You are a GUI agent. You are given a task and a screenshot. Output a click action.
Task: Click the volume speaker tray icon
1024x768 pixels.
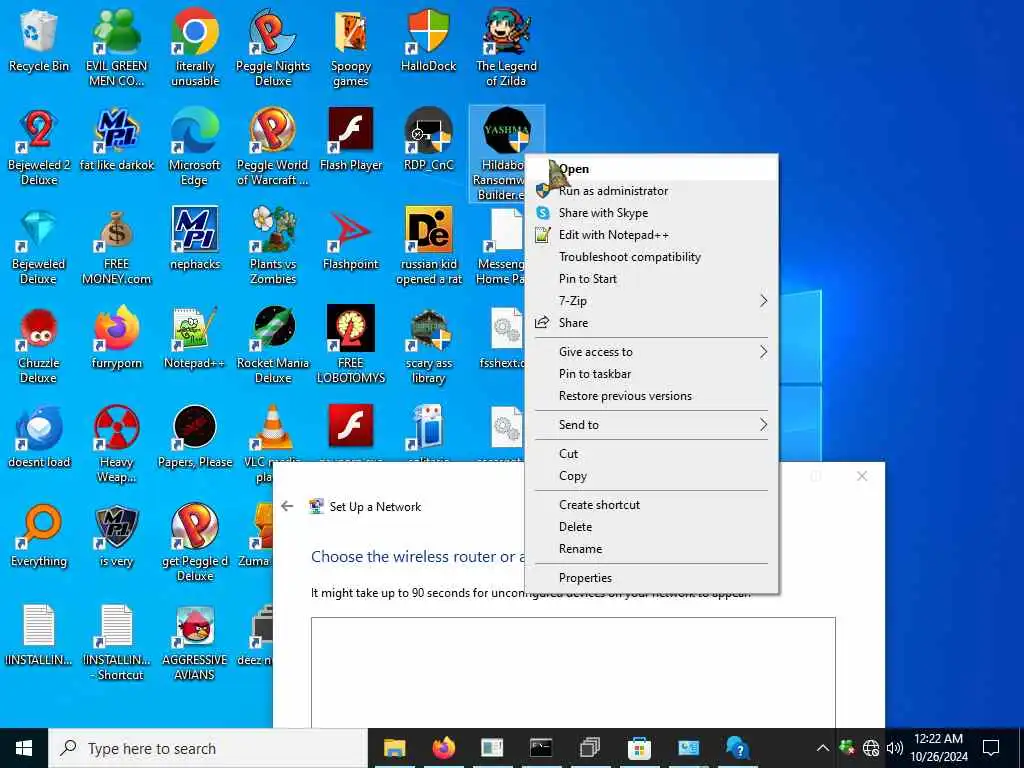pyautogui.click(x=895, y=748)
